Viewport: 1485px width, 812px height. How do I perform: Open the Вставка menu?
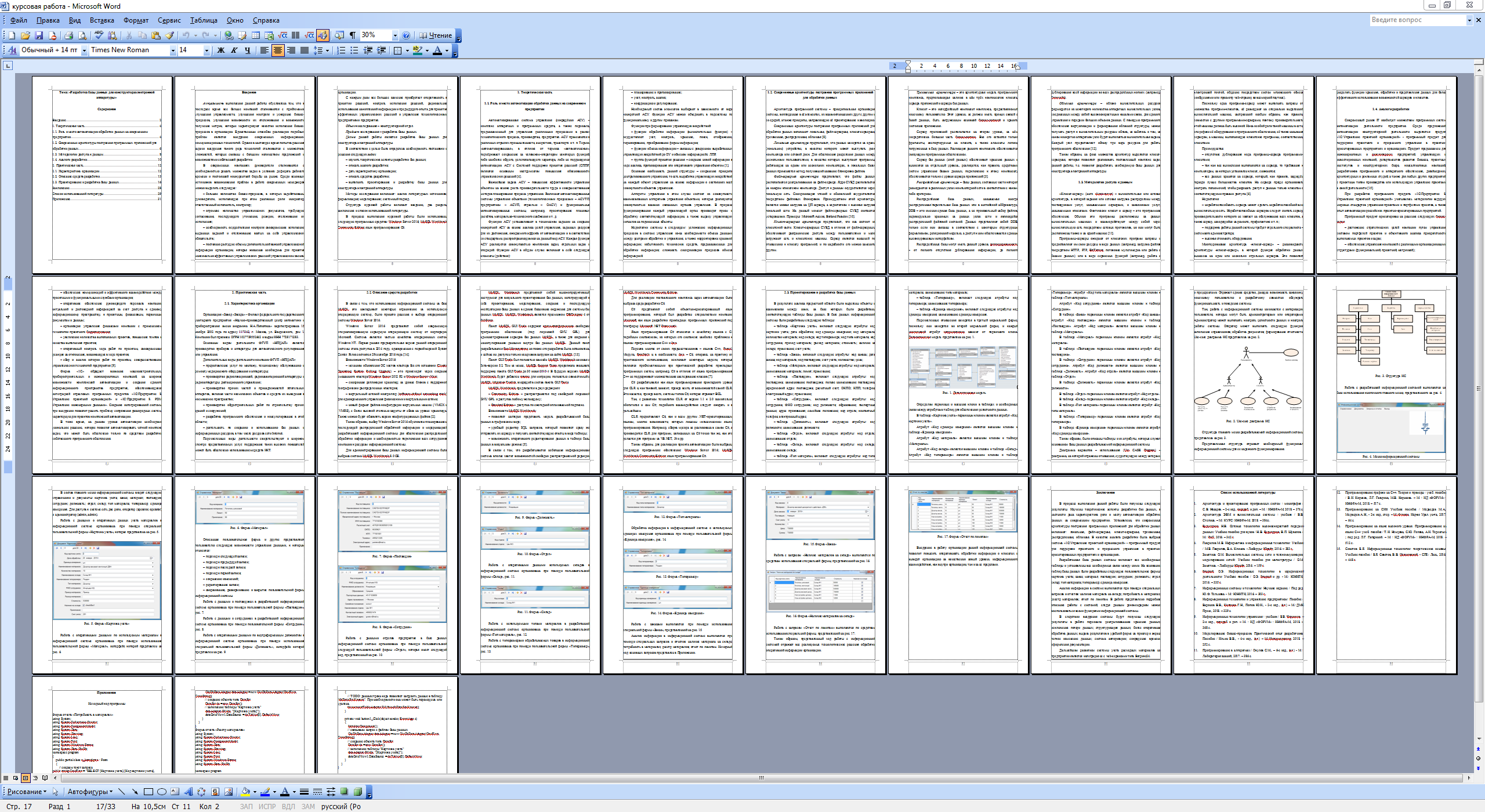[102, 20]
